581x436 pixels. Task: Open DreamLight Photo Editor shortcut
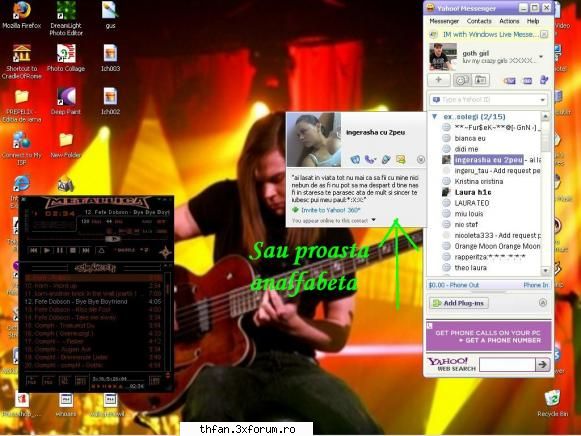66,18
